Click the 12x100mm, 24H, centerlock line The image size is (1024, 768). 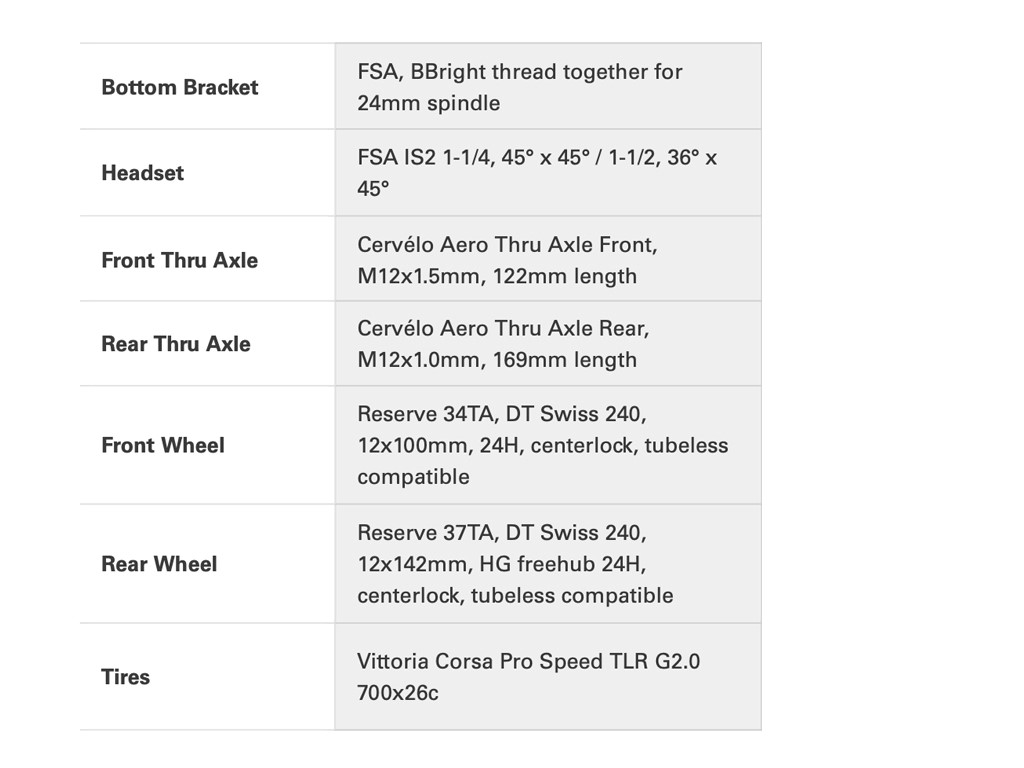542,445
